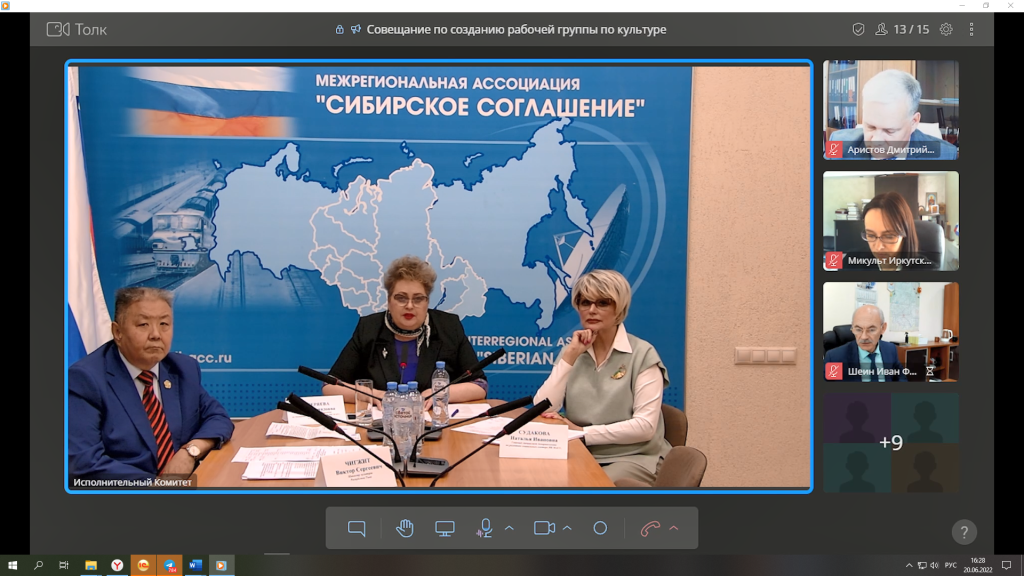
Task: Click the Толк logo in the header
Action: tap(76, 29)
